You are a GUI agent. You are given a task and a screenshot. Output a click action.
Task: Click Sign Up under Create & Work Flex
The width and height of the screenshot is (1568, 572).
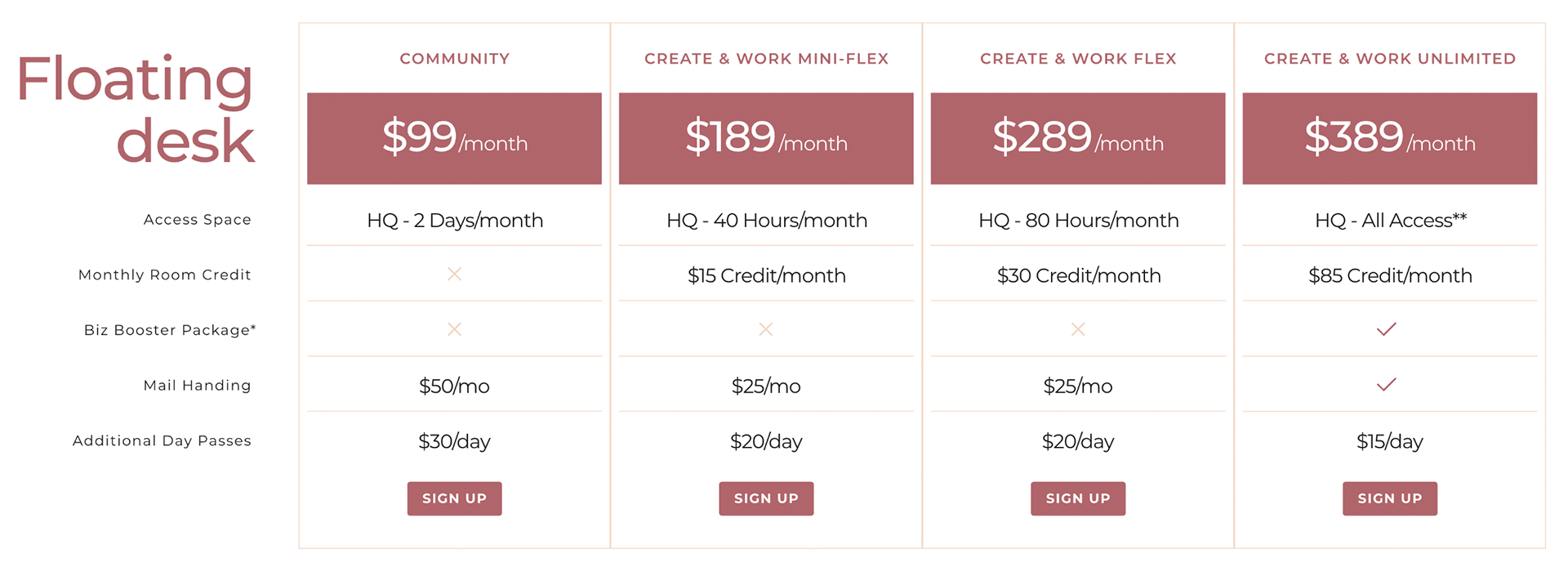[1078, 498]
